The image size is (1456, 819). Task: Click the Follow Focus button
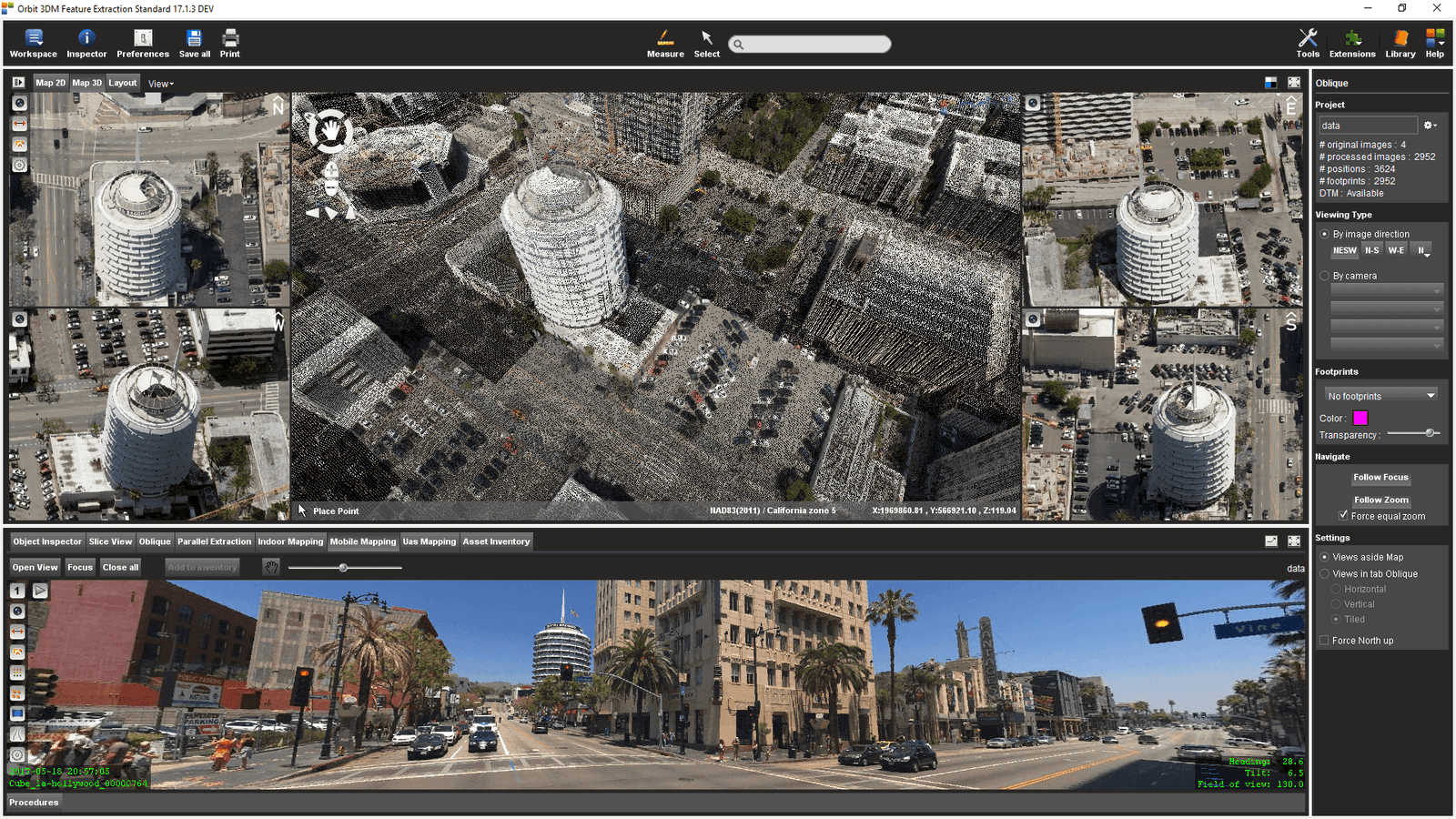(1380, 477)
